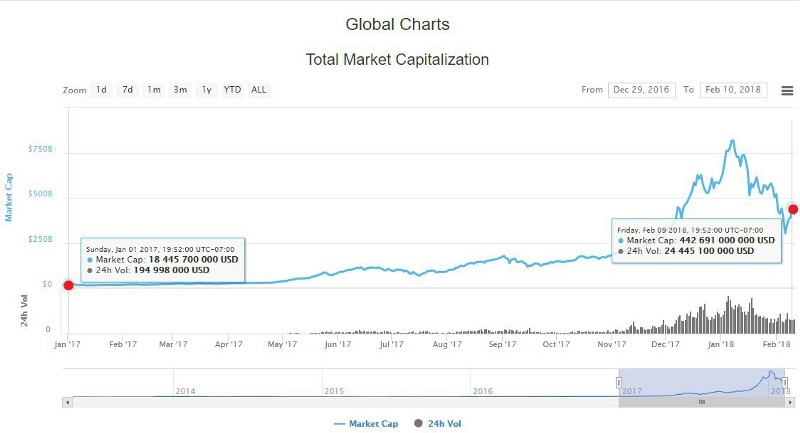The height and width of the screenshot is (433, 800).
Task: Click the red marker at Feb 2018
Action: click(793, 209)
